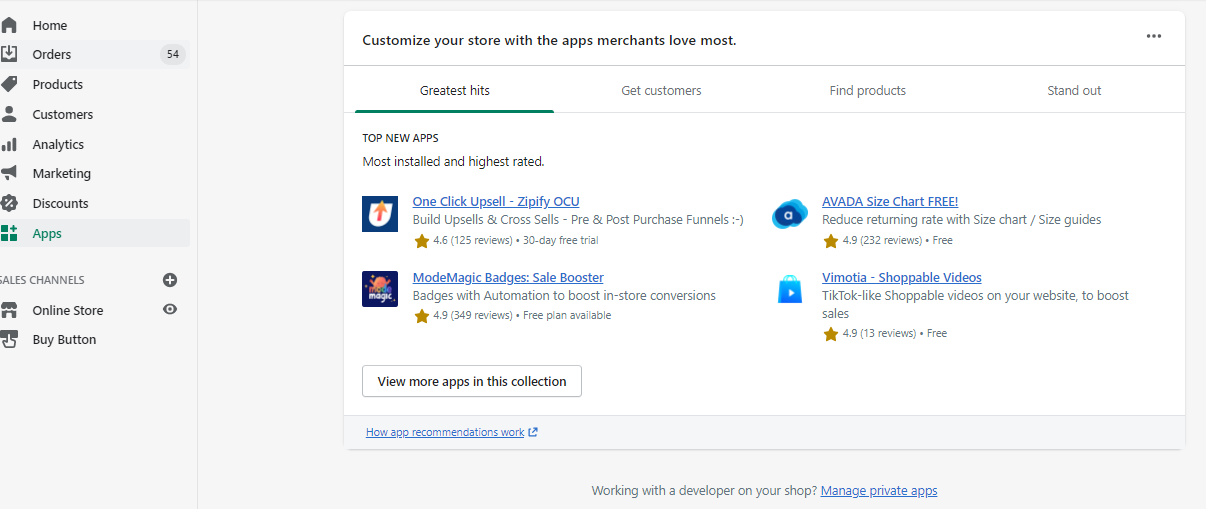The image size is (1206, 509).
Task: Click the Analytics bar chart icon
Action: tap(9, 144)
